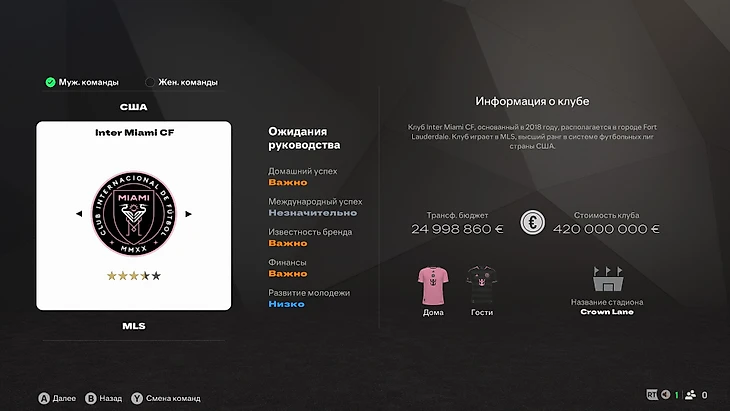Image resolution: width=730 pixels, height=411 pixels.
Task: Click the Назад label to go back
Action: 111,398
